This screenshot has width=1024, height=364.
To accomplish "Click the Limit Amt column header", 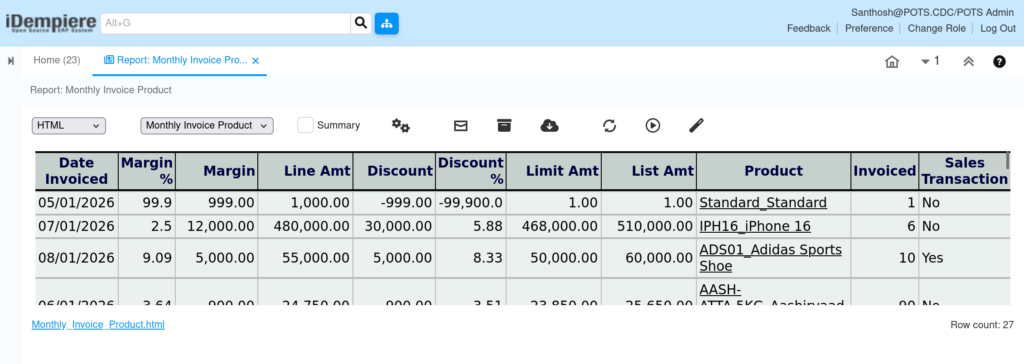I will (x=554, y=171).
